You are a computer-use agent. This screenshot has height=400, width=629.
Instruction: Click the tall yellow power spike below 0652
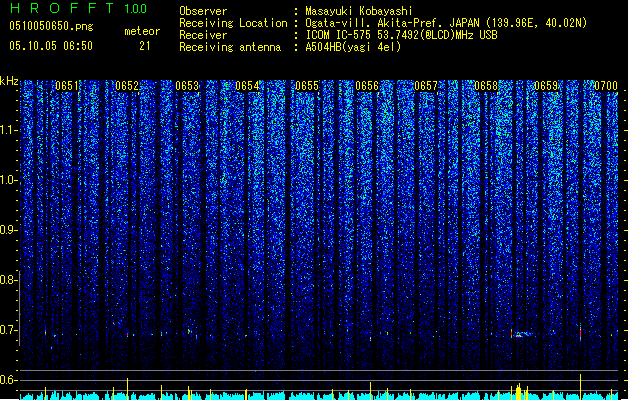tap(128, 388)
